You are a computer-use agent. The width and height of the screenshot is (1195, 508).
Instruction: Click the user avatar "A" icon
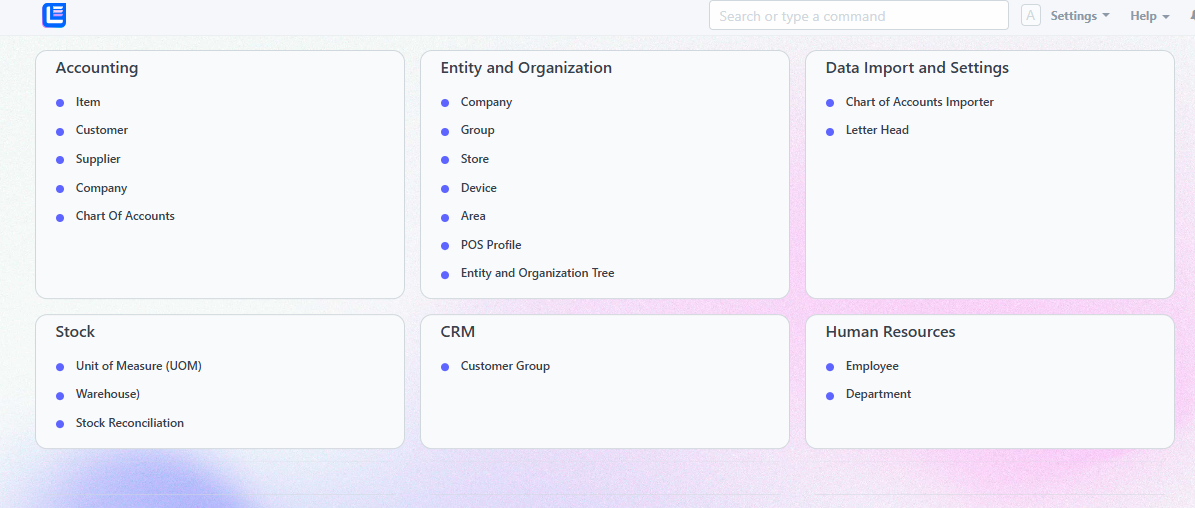pos(1030,15)
